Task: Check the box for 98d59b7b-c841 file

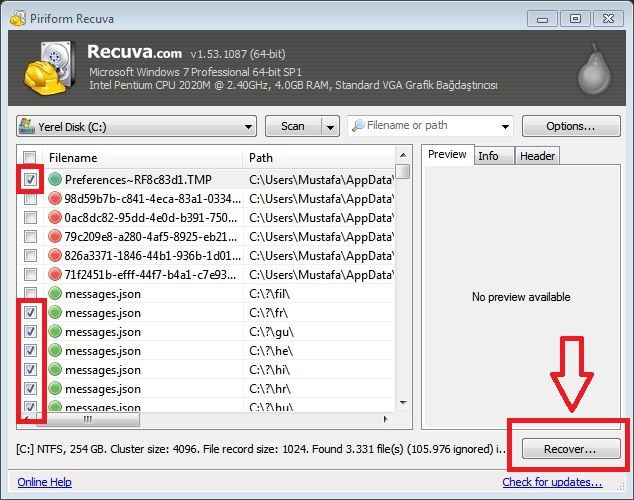Action: point(30,198)
